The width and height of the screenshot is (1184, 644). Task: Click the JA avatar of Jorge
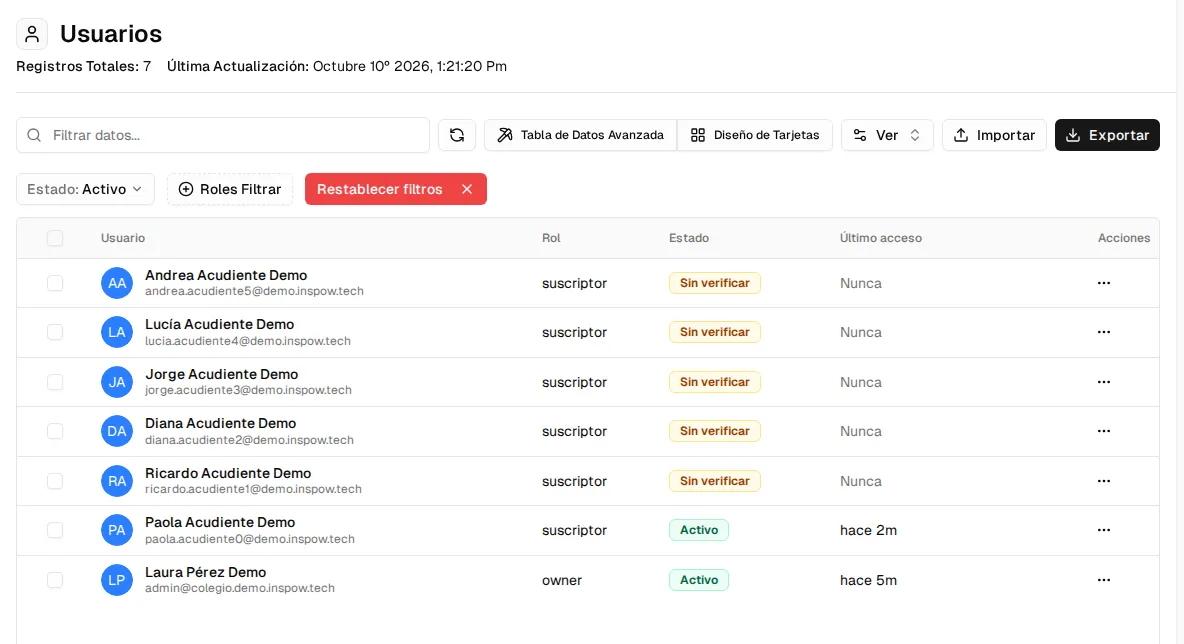point(117,382)
